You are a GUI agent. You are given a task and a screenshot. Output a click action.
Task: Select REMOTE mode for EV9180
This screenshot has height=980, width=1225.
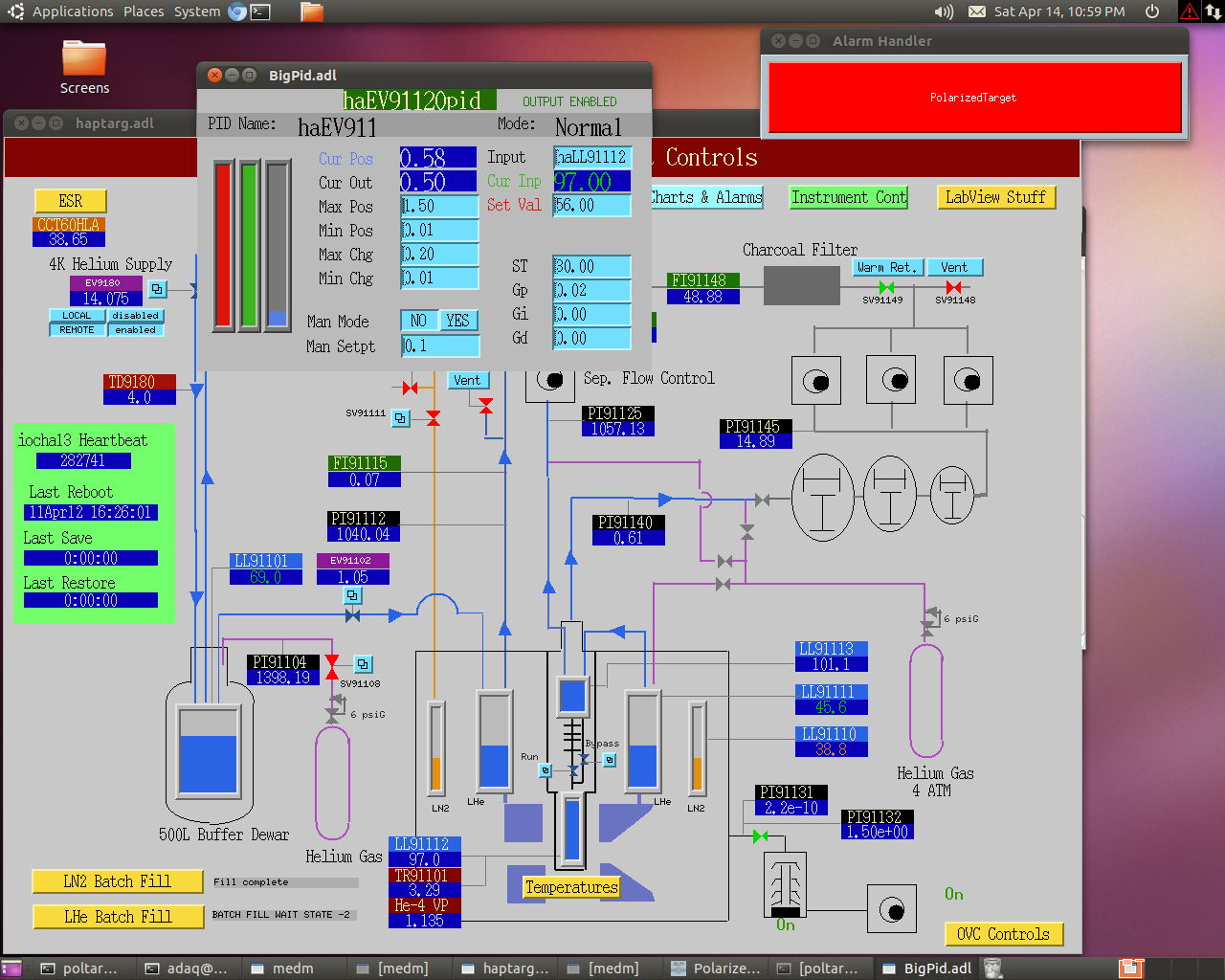point(77,329)
